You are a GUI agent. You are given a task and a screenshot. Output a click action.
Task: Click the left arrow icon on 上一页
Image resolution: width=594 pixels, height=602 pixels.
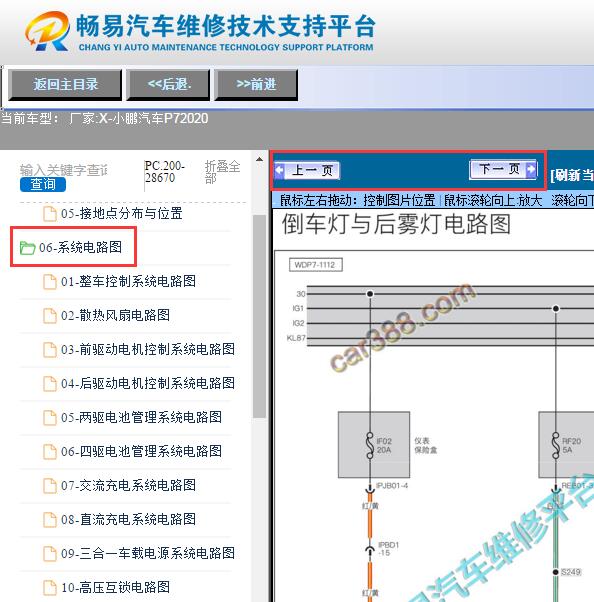[280, 170]
